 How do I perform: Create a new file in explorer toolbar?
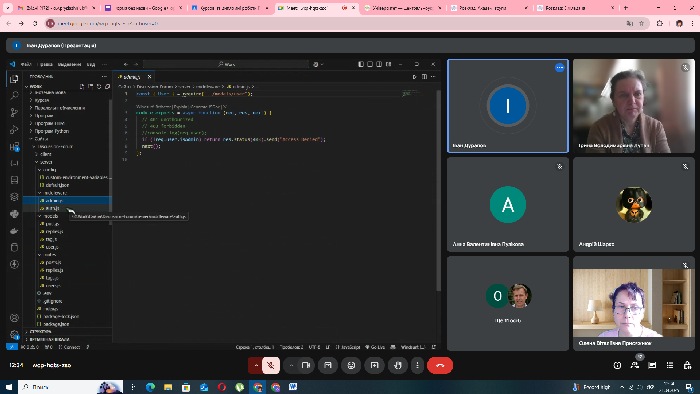click(x=82, y=87)
